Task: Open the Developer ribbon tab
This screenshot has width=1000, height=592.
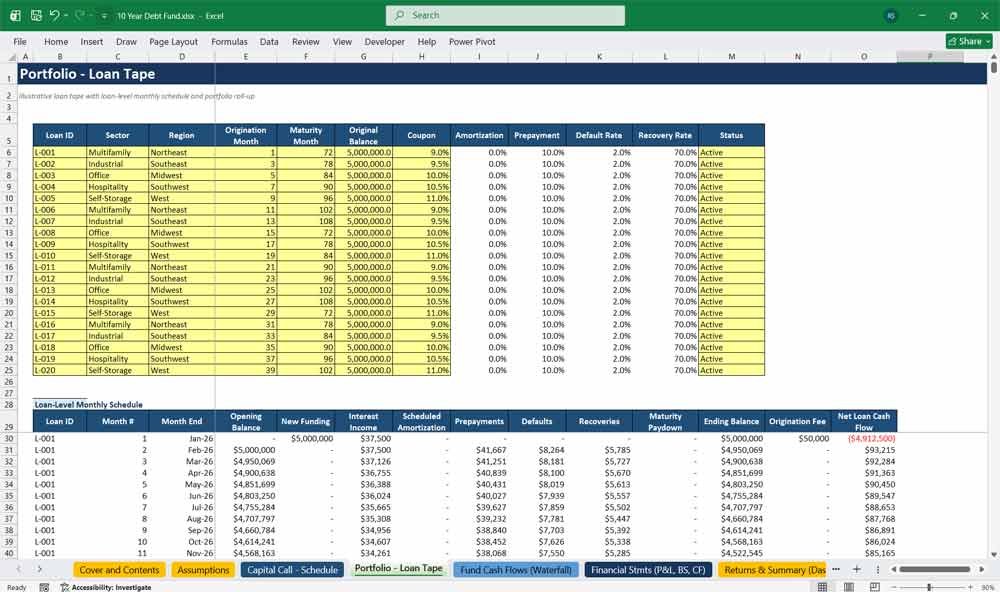Action: click(385, 41)
